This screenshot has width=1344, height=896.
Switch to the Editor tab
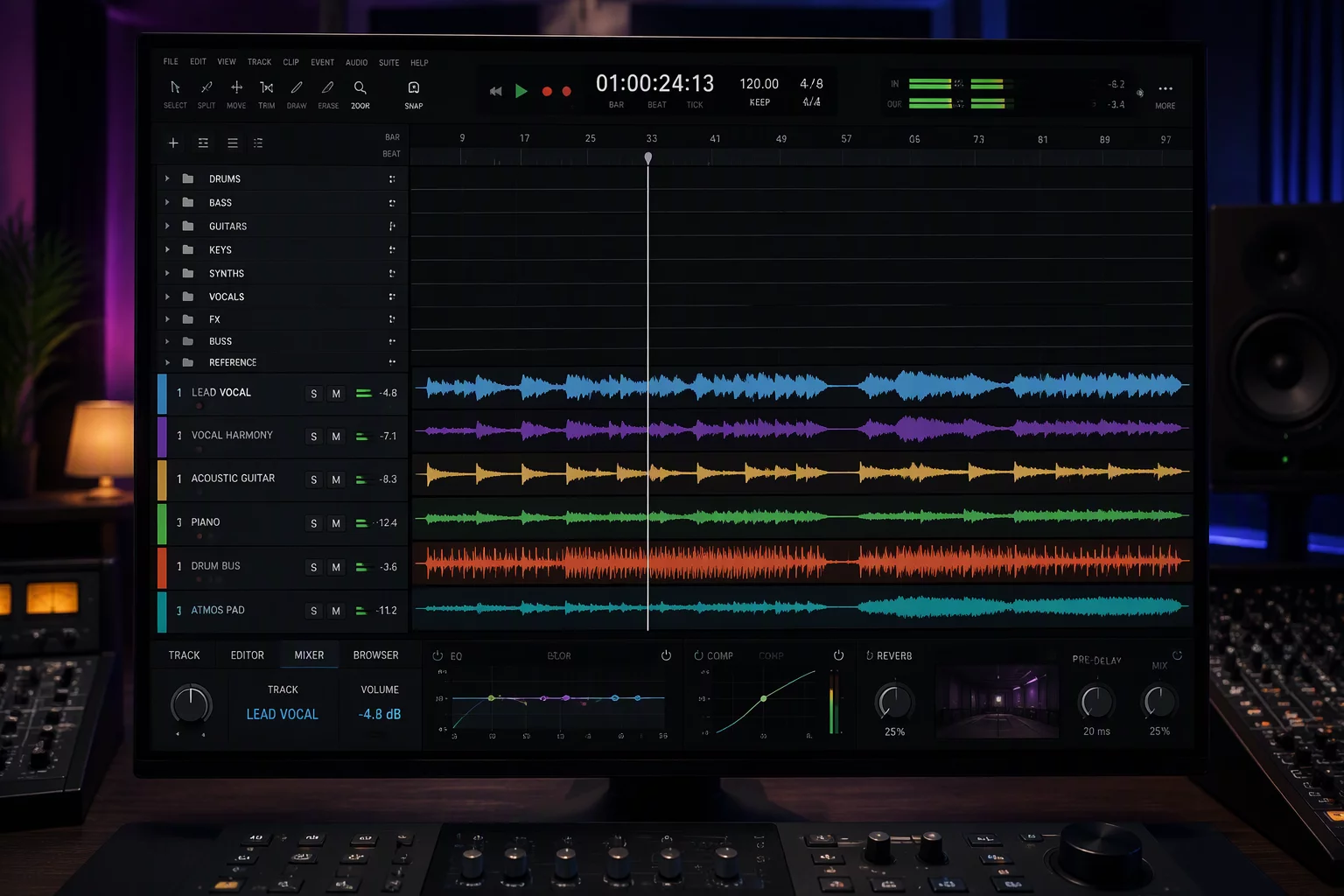pos(248,655)
